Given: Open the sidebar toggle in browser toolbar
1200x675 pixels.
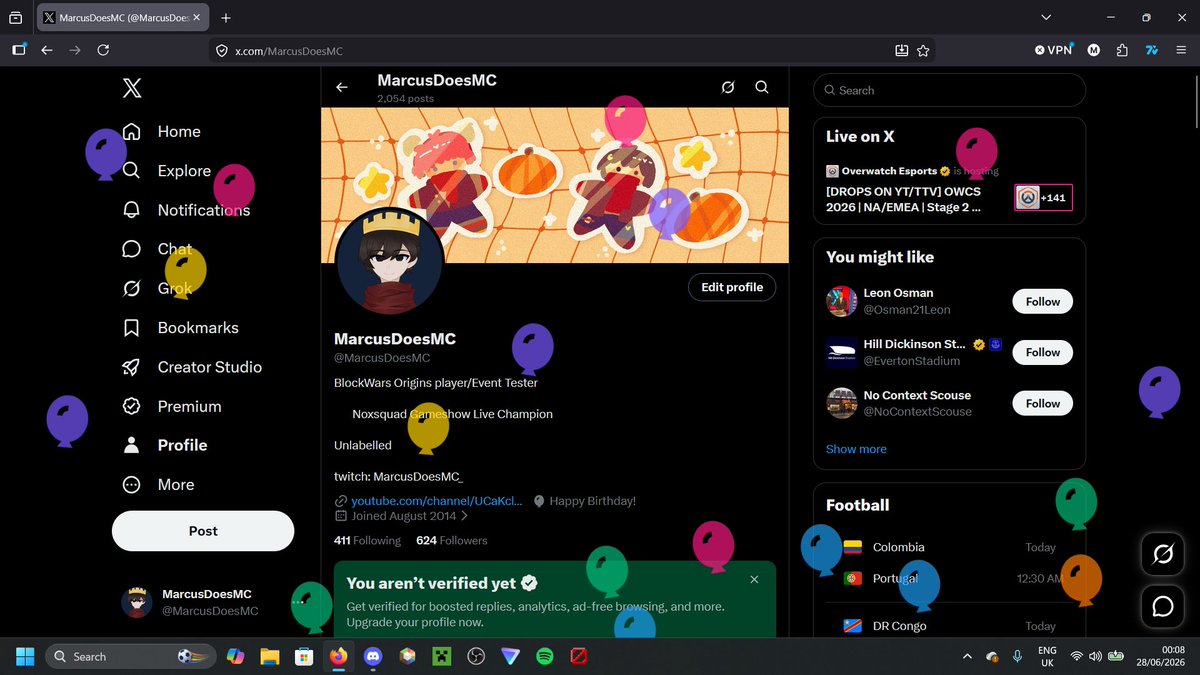Looking at the screenshot, I should [x=19, y=50].
